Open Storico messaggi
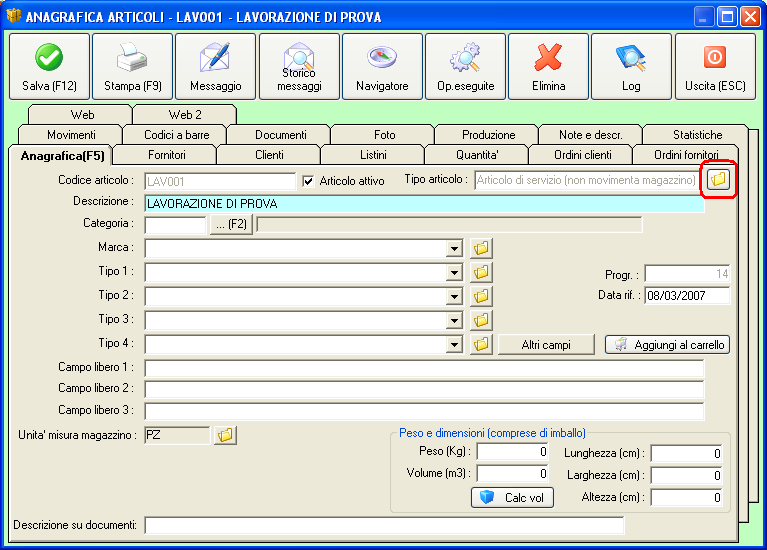 pyautogui.click(x=299, y=67)
